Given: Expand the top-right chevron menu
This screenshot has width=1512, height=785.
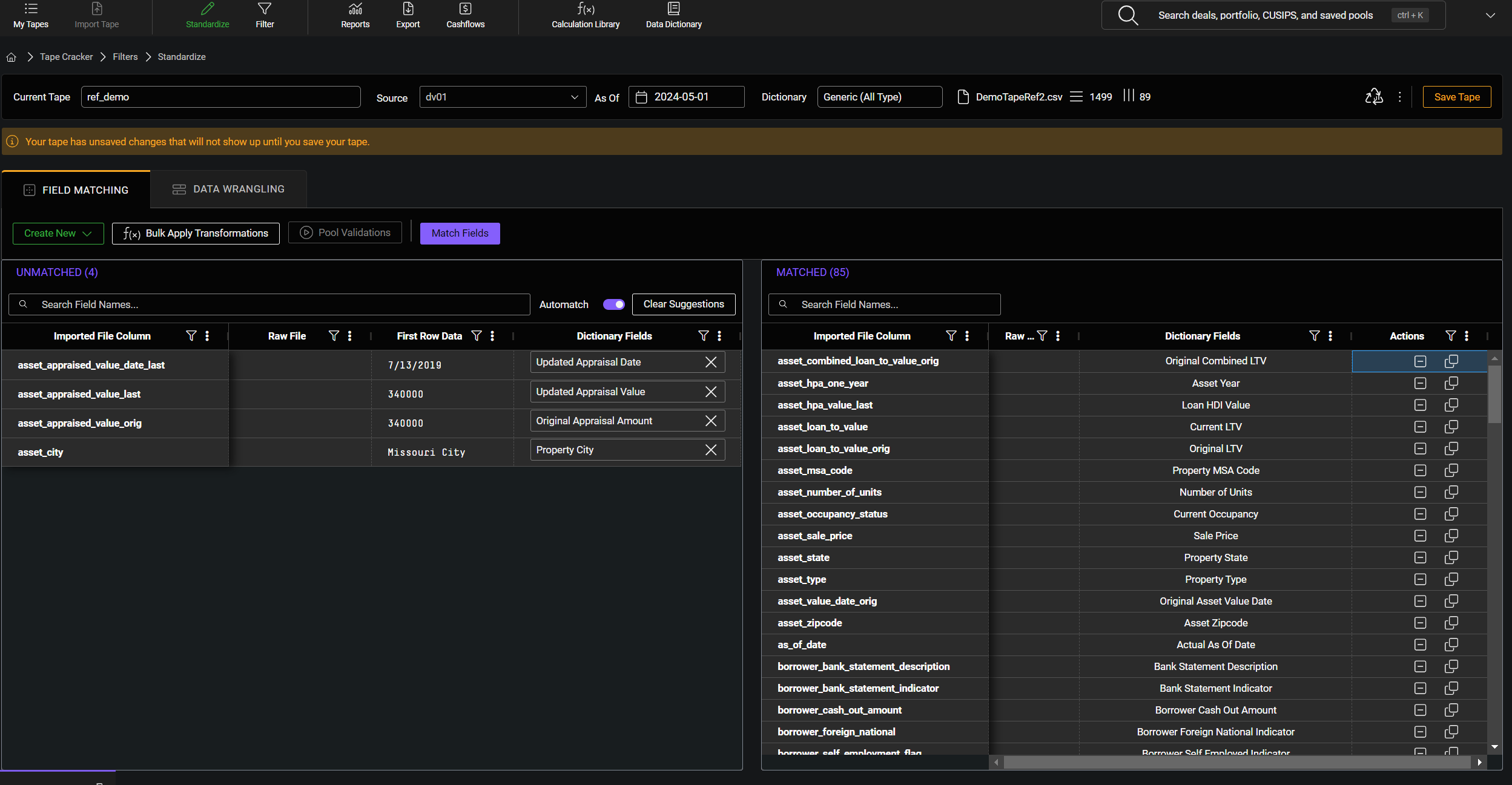Looking at the screenshot, I should pyautogui.click(x=1490, y=15).
